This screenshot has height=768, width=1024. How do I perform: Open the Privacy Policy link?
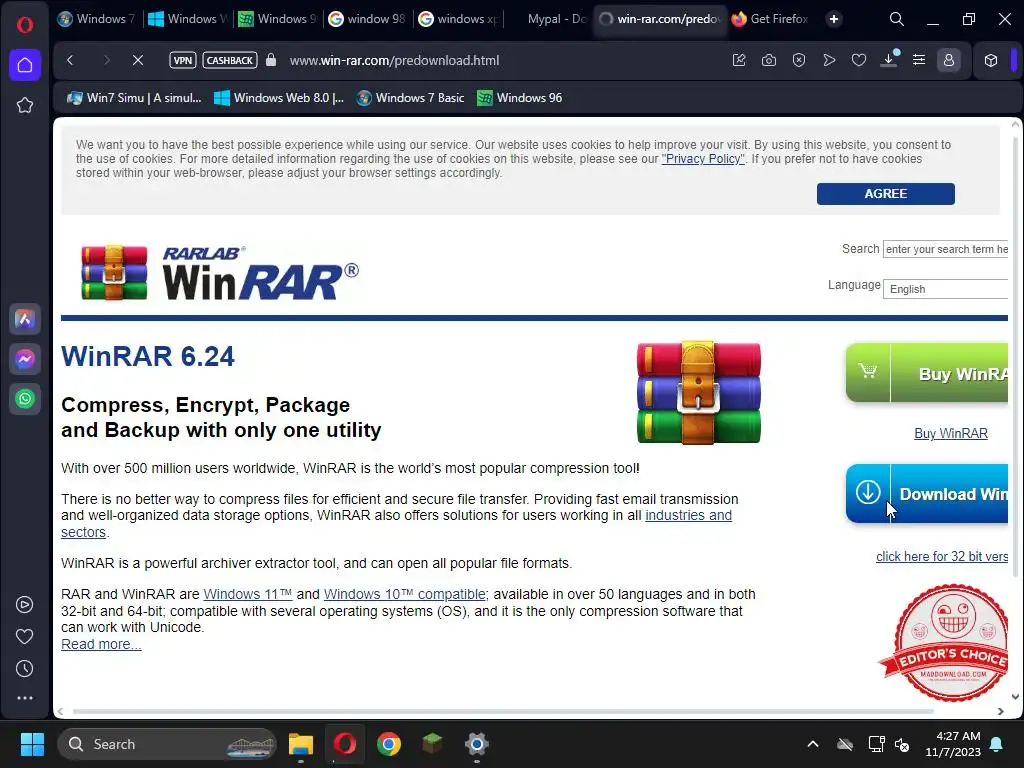coord(703,159)
